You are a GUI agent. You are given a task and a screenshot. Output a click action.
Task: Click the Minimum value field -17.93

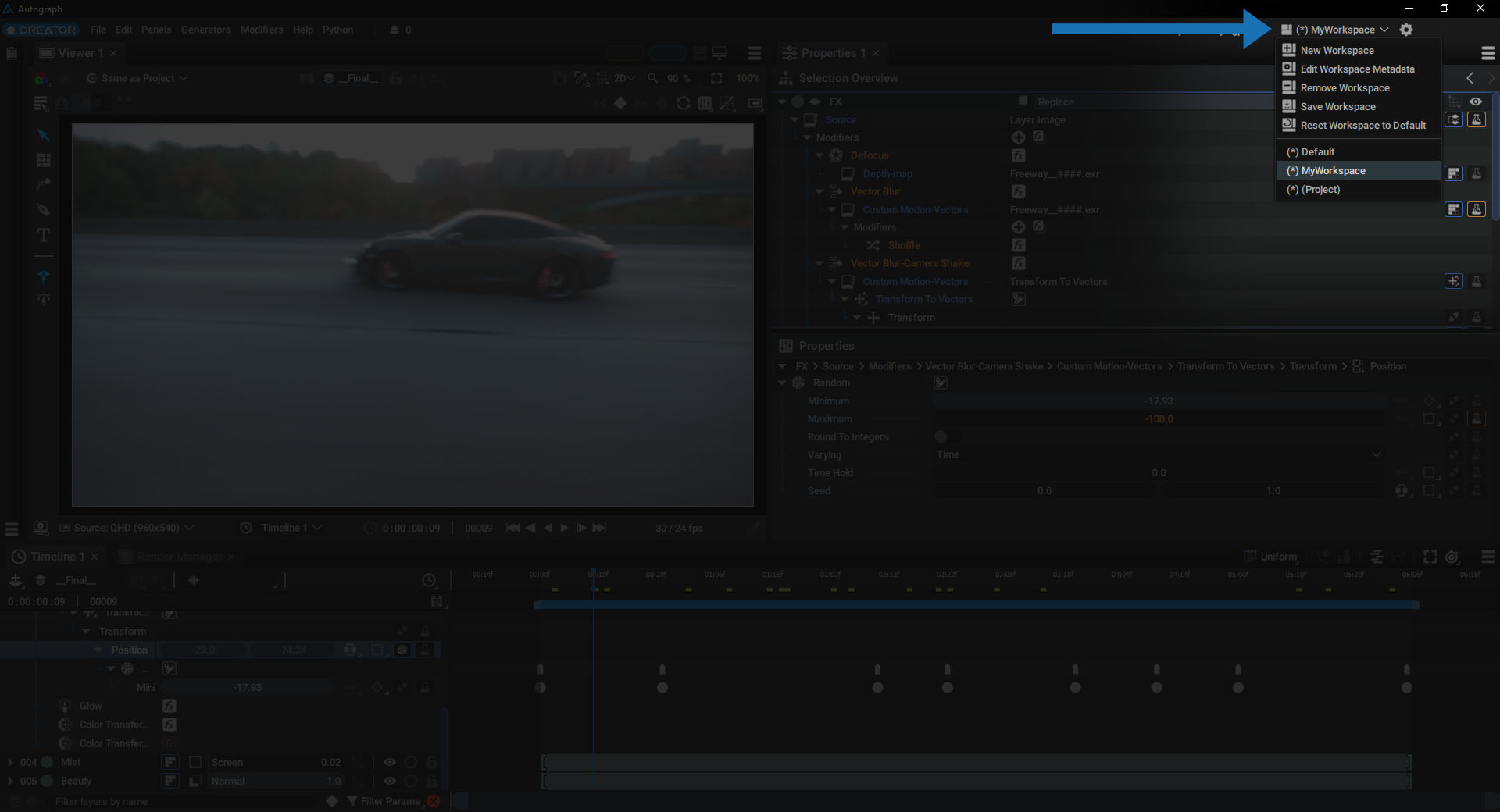click(x=1159, y=401)
